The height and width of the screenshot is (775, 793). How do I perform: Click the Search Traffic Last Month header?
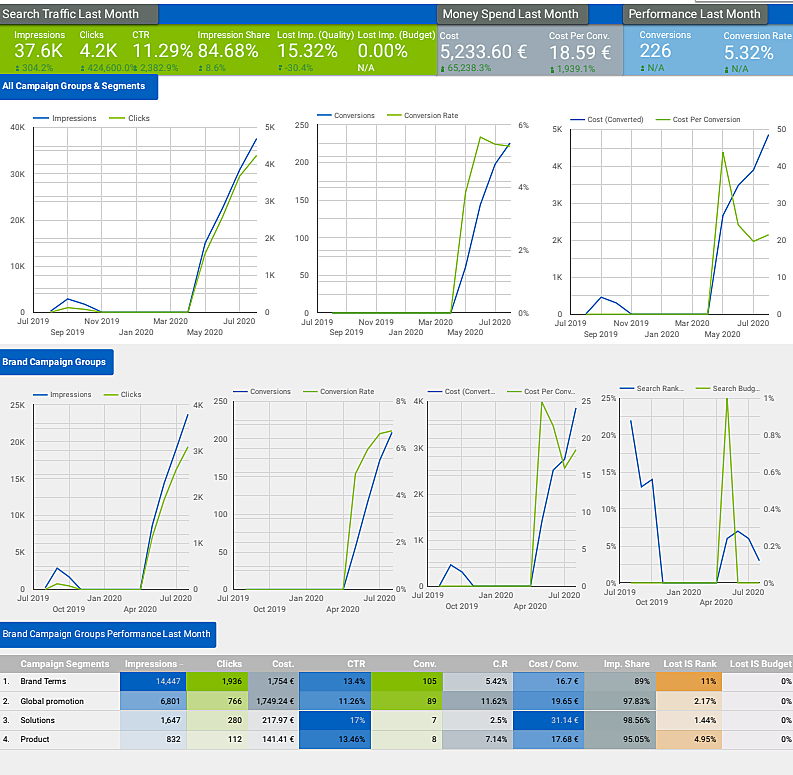(80, 14)
